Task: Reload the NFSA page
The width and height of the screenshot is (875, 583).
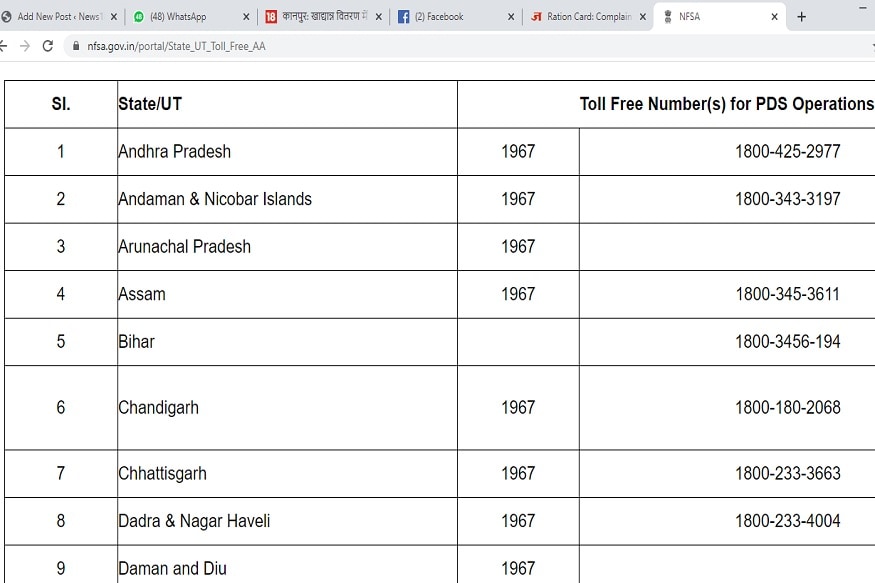Action: point(47,46)
